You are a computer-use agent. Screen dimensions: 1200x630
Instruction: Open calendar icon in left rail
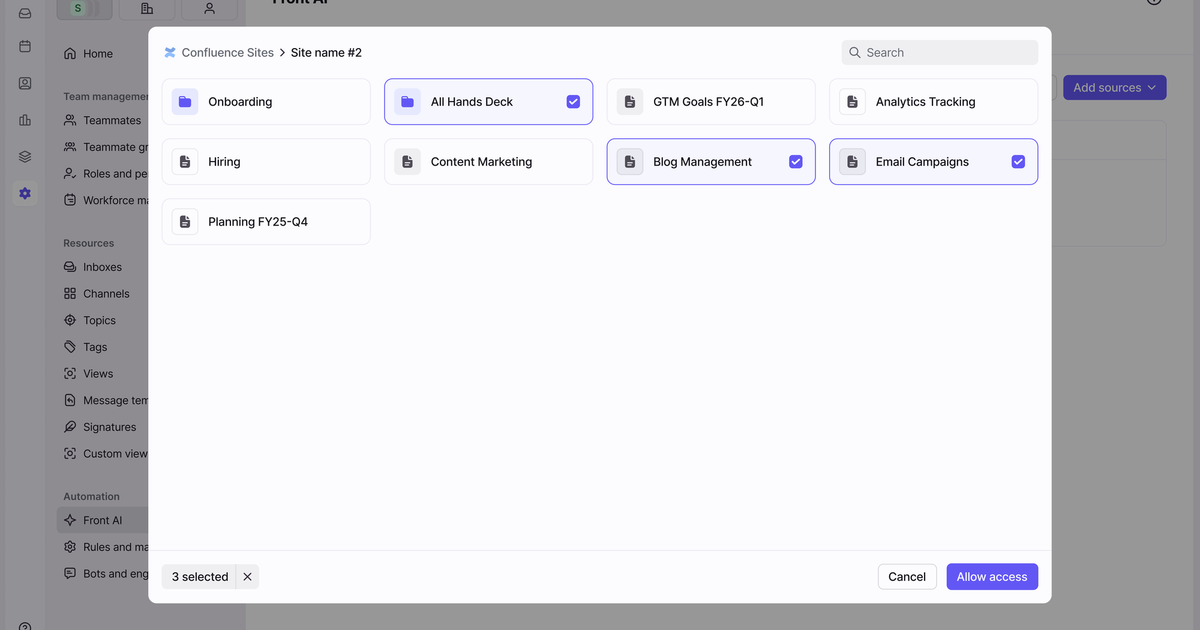(x=25, y=46)
